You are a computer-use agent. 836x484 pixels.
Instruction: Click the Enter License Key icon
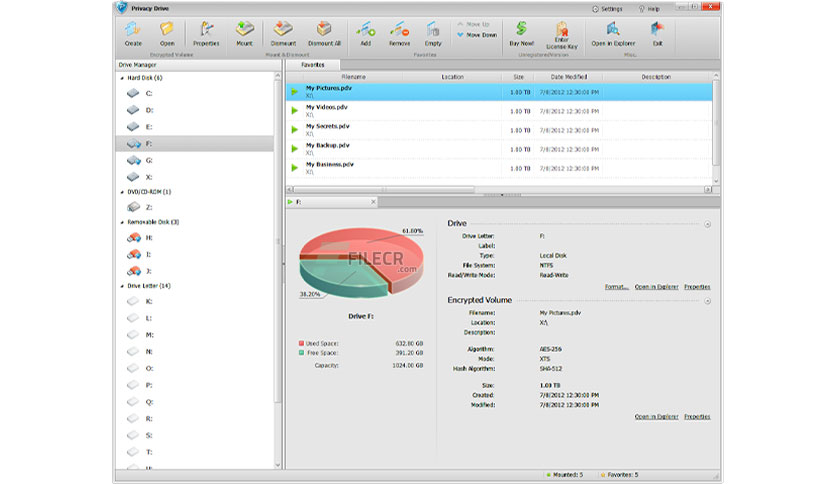pyautogui.click(x=561, y=36)
